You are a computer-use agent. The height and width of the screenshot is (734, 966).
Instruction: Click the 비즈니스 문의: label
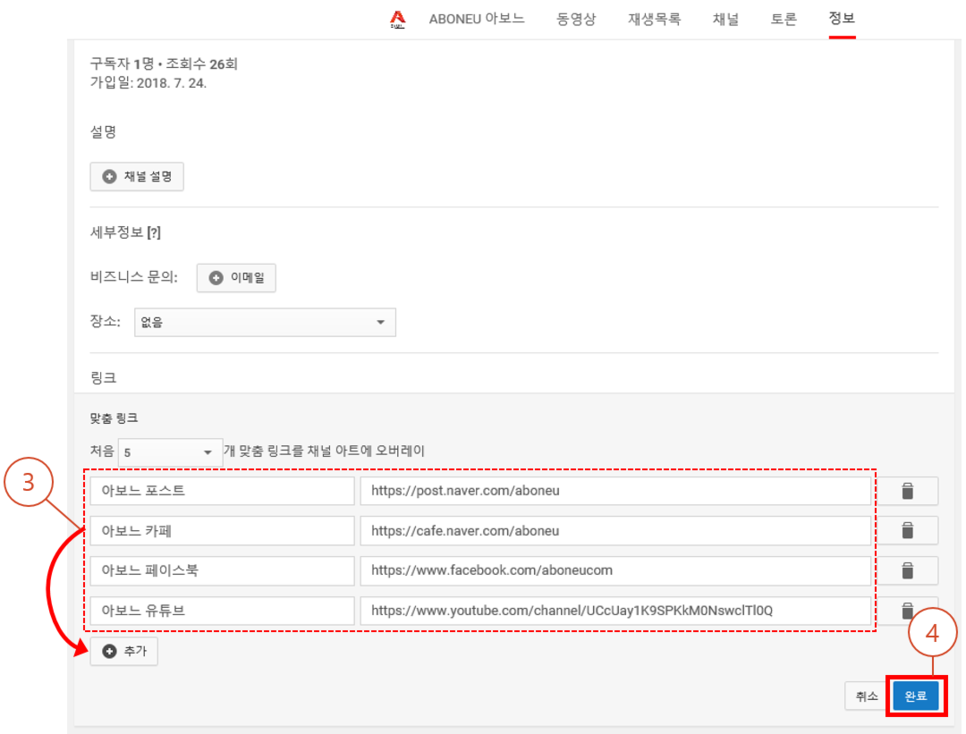pos(134,277)
